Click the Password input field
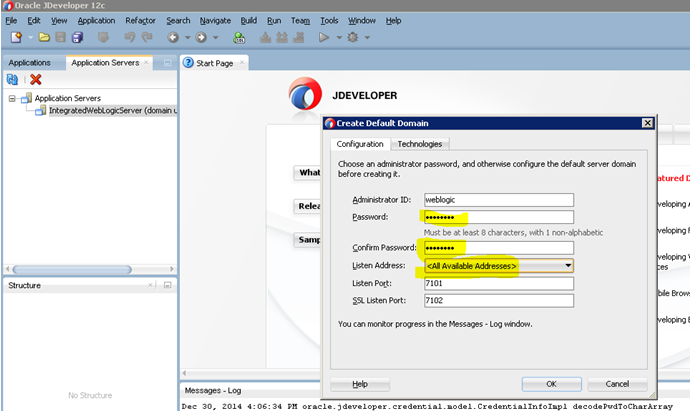692x418 pixels. click(x=499, y=217)
